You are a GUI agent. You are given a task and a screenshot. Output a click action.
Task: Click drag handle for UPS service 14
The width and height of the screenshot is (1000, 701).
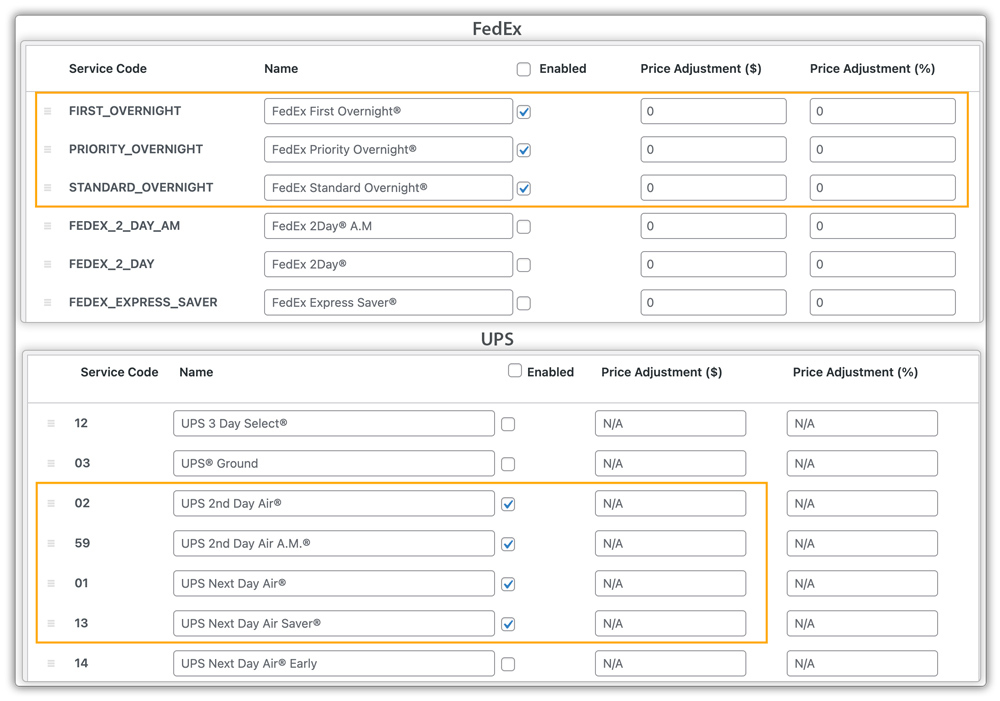pos(51,663)
